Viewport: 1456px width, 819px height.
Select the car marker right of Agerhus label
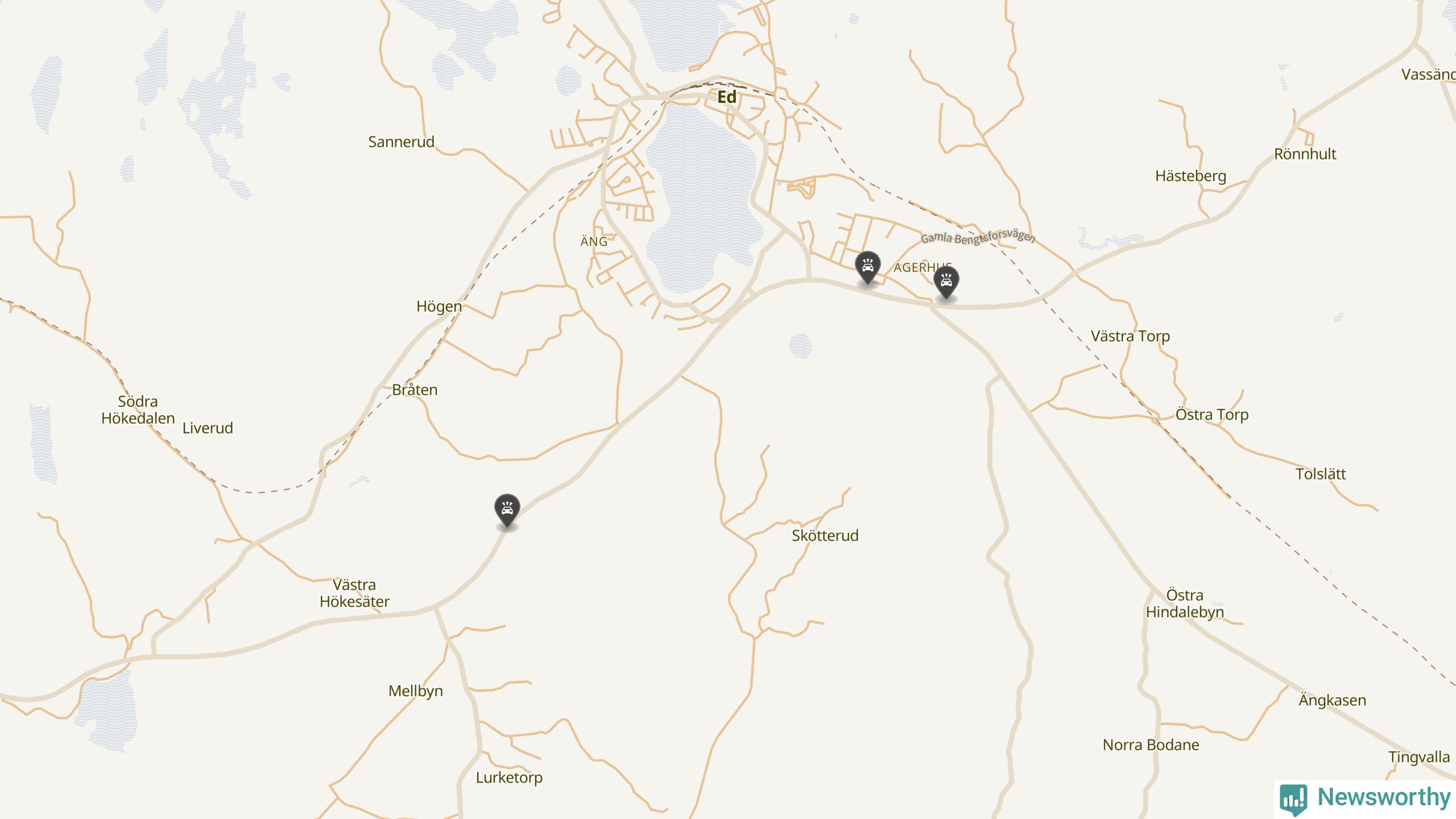point(946,283)
